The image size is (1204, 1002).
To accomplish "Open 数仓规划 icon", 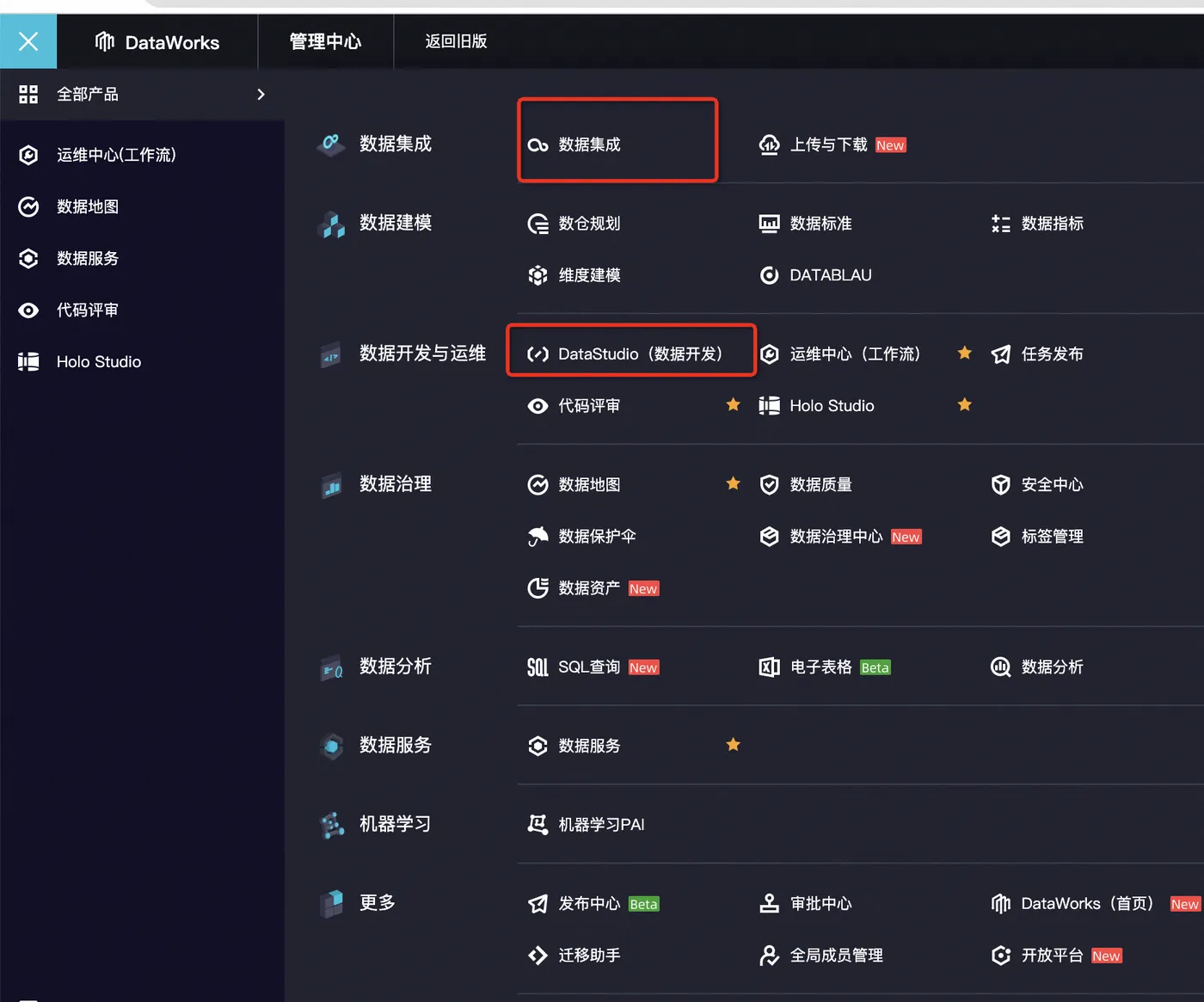I will coord(537,224).
